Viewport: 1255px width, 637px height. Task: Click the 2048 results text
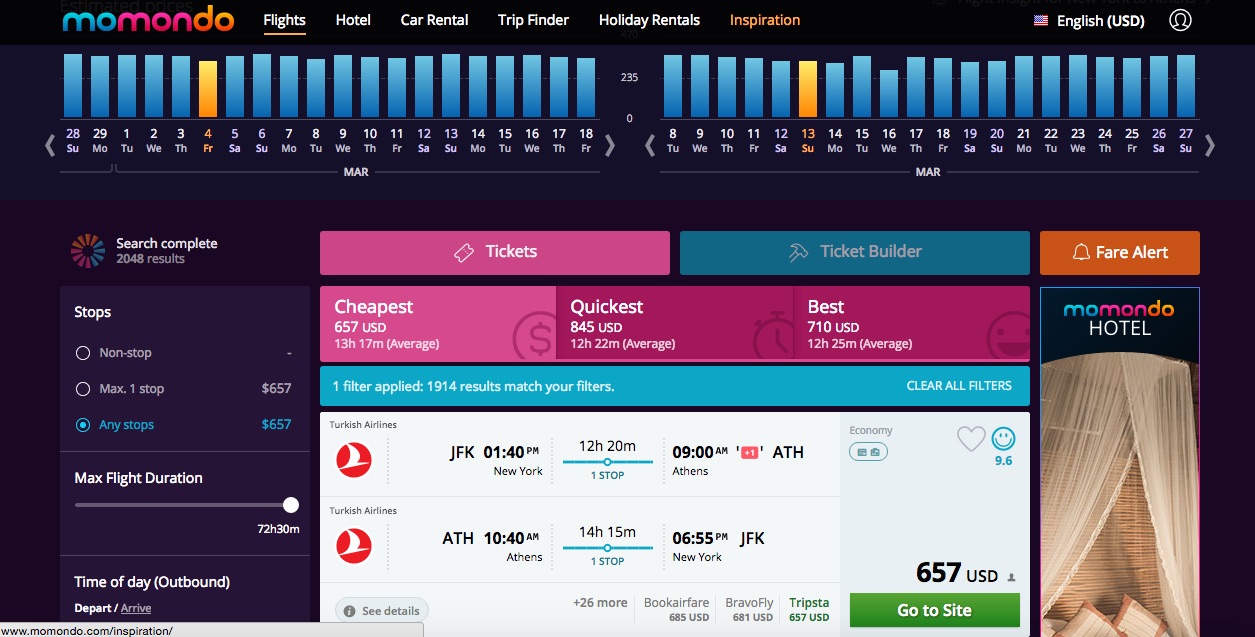click(151, 259)
